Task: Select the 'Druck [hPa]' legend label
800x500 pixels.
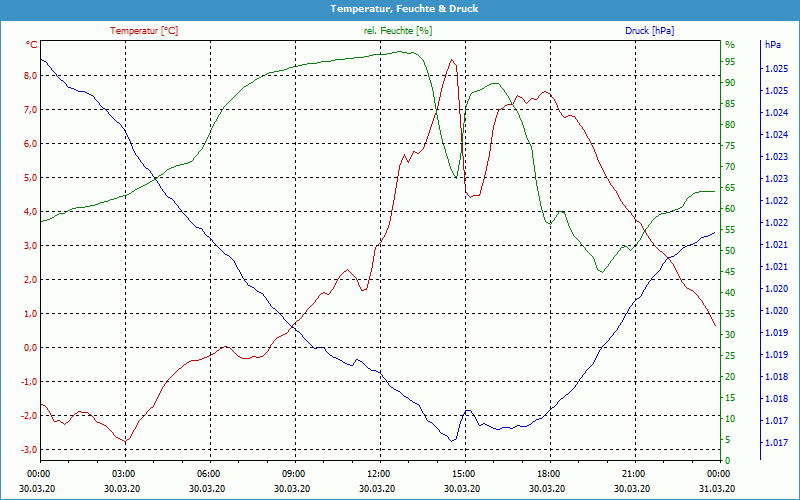Action: click(649, 31)
